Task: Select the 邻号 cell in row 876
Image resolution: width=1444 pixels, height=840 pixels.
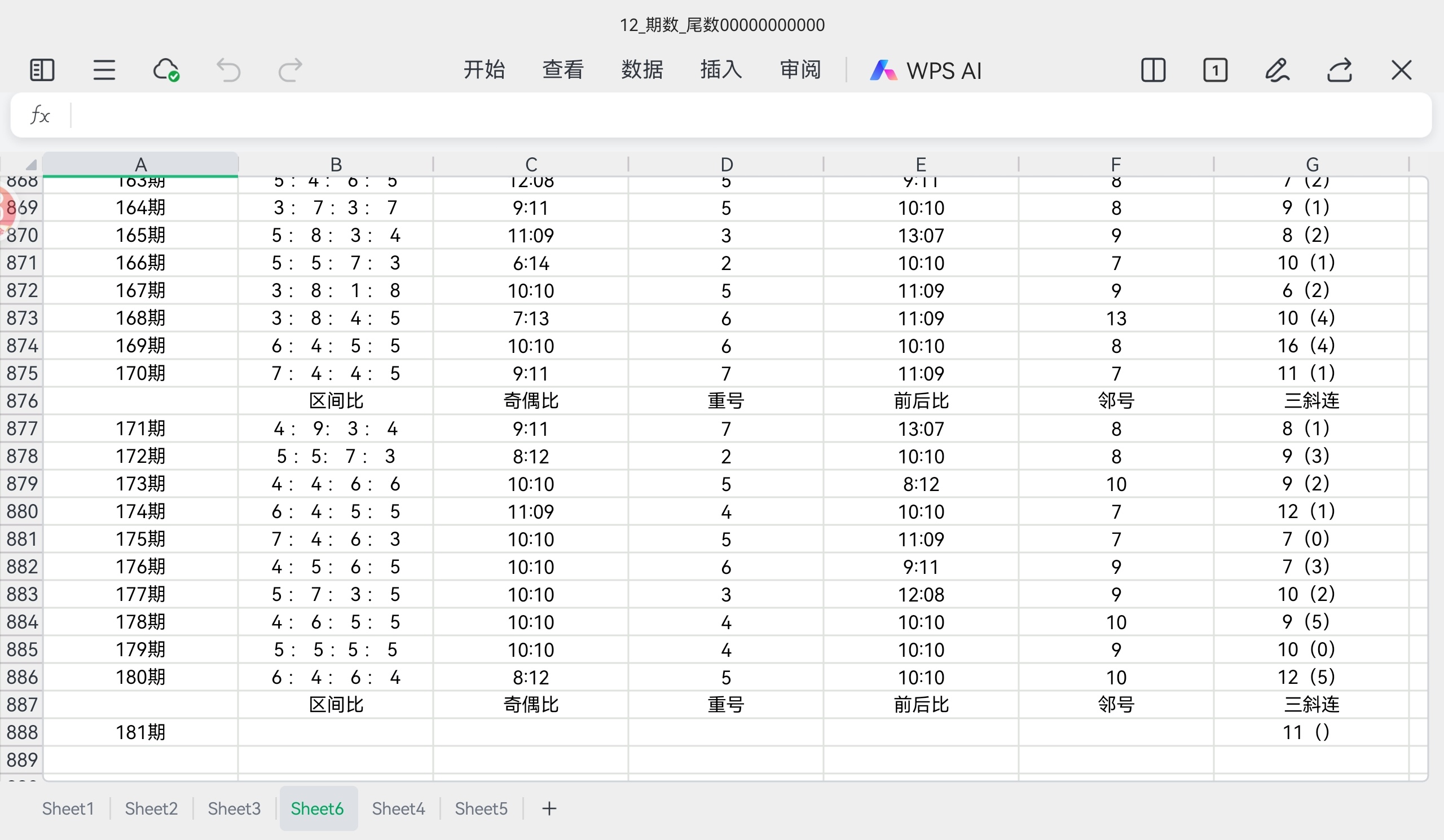Action: tap(1116, 401)
